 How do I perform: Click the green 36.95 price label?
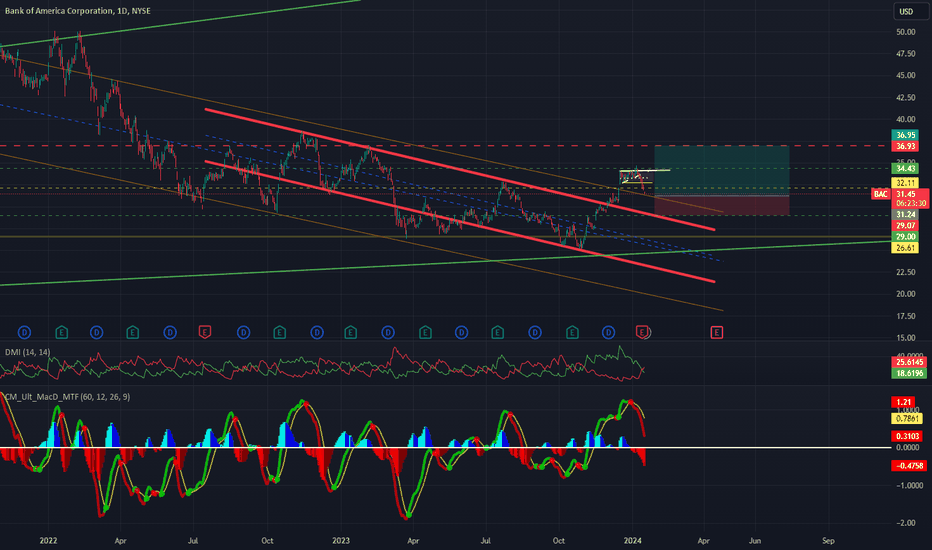coord(905,135)
